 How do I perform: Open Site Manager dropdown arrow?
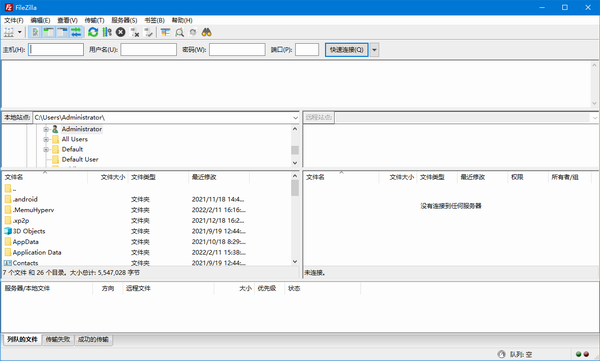(x=20, y=32)
